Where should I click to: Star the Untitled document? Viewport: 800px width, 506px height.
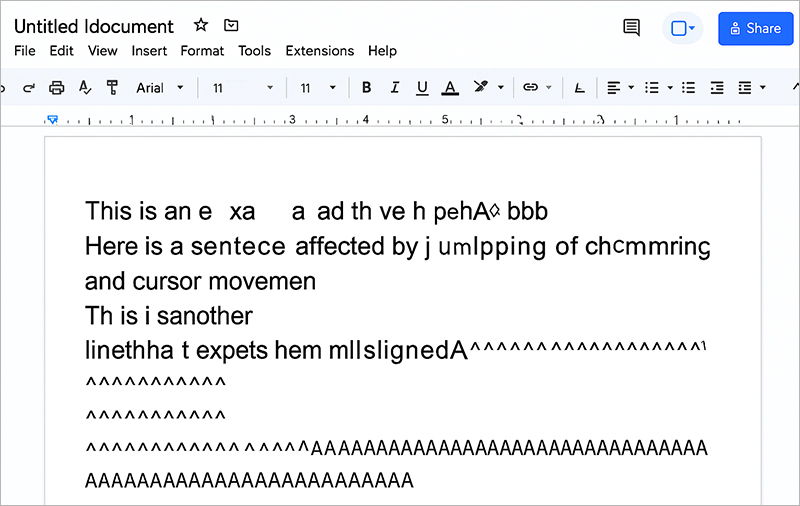pyautogui.click(x=201, y=25)
